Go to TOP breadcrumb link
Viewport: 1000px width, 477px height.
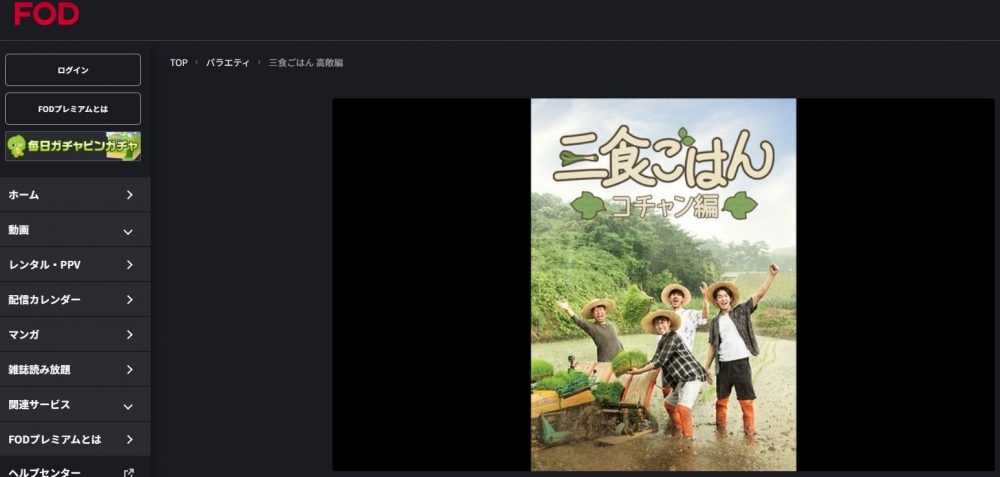pos(179,62)
